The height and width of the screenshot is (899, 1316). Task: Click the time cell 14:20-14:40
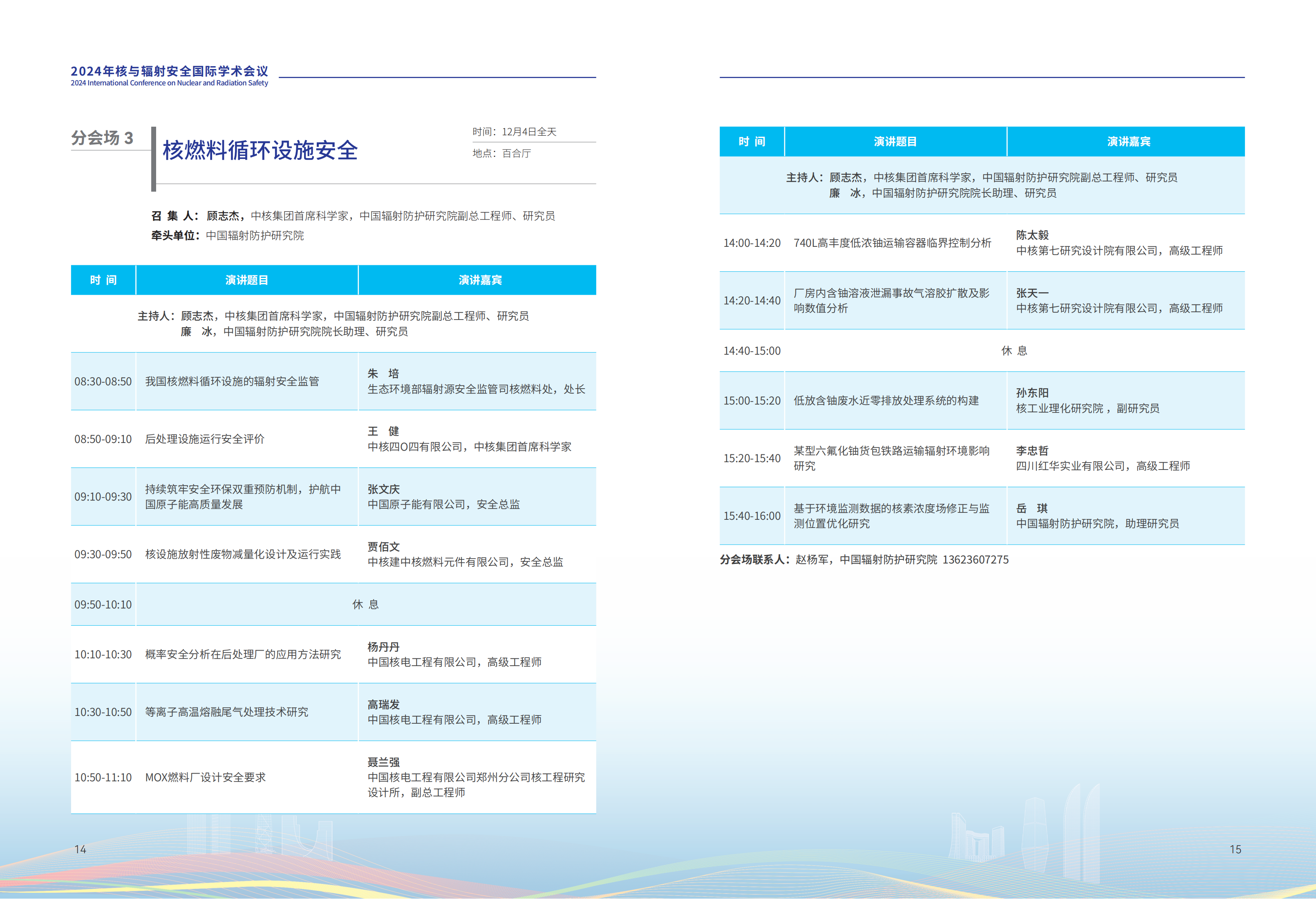pyautogui.click(x=752, y=301)
